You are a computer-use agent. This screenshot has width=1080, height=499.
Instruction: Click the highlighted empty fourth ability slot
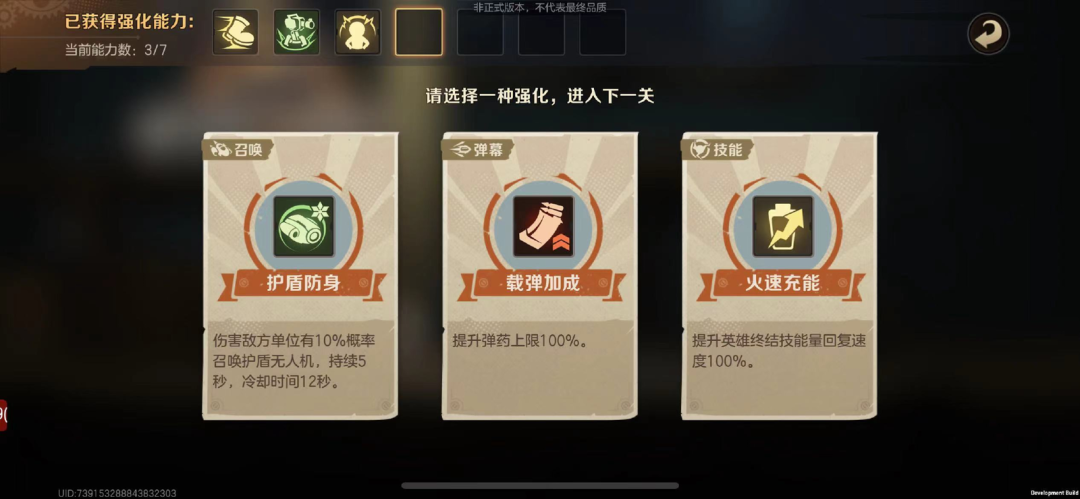[419, 32]
